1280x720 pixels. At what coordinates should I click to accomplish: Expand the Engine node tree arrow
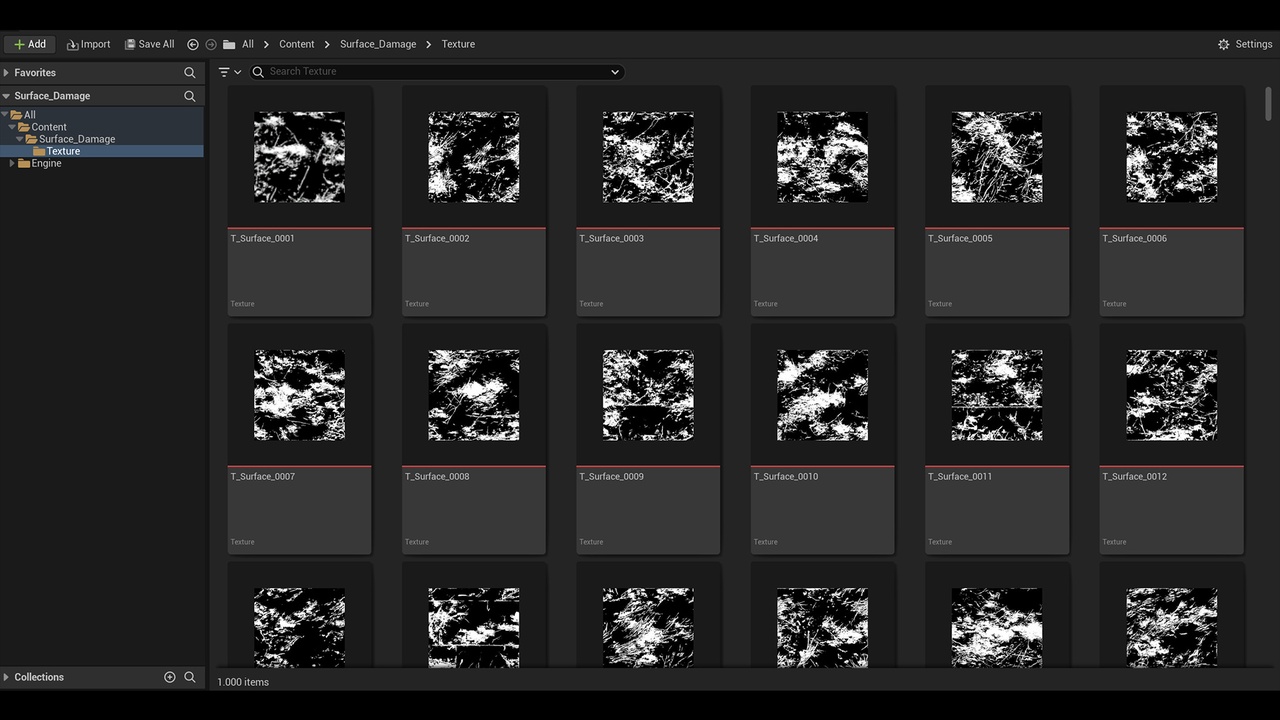click(12, 163)
